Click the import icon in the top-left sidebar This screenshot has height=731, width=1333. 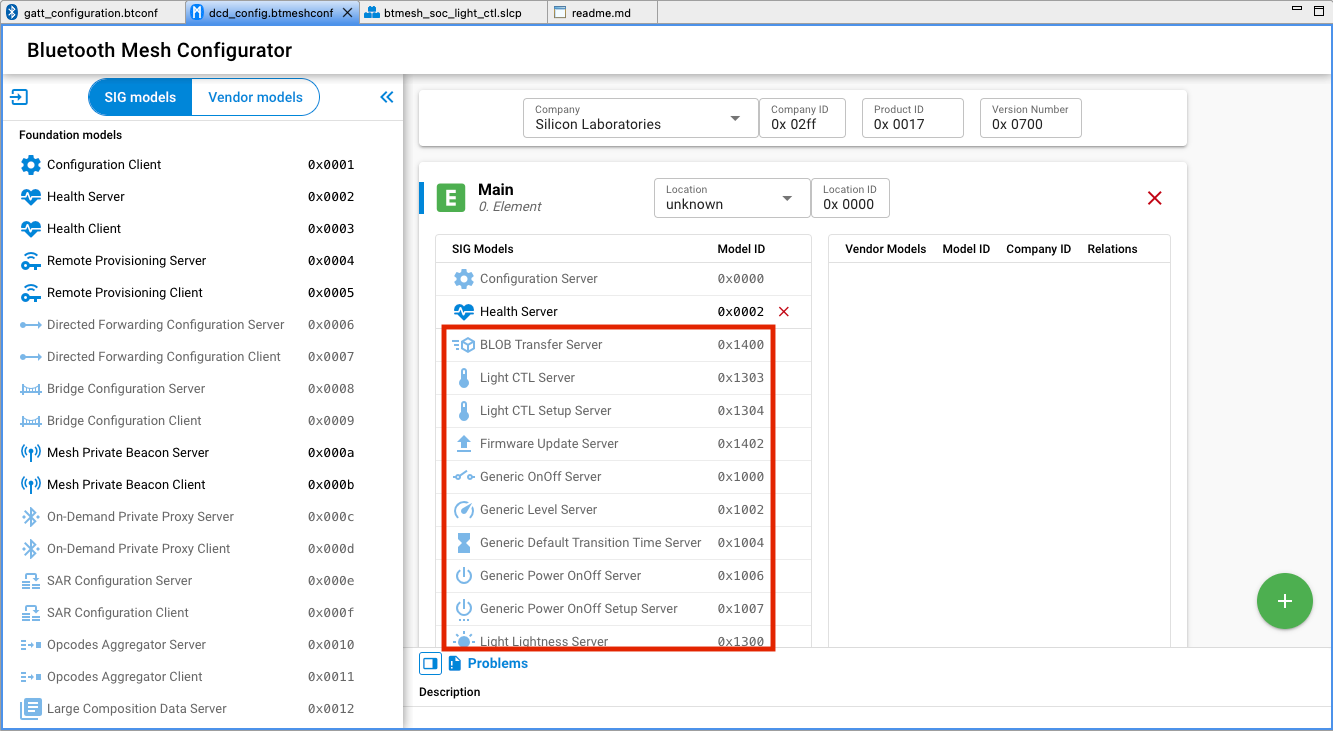18,97
